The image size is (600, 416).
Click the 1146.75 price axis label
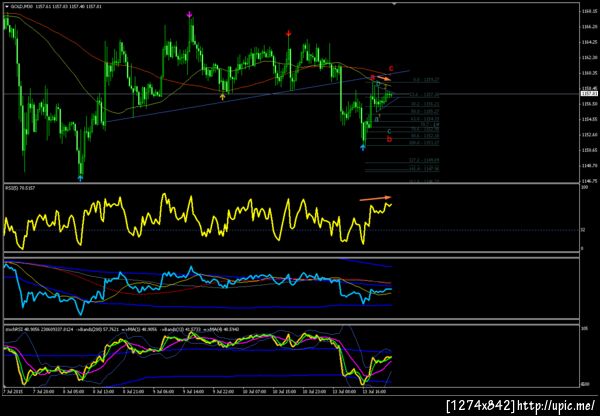[x=588, y=181]
